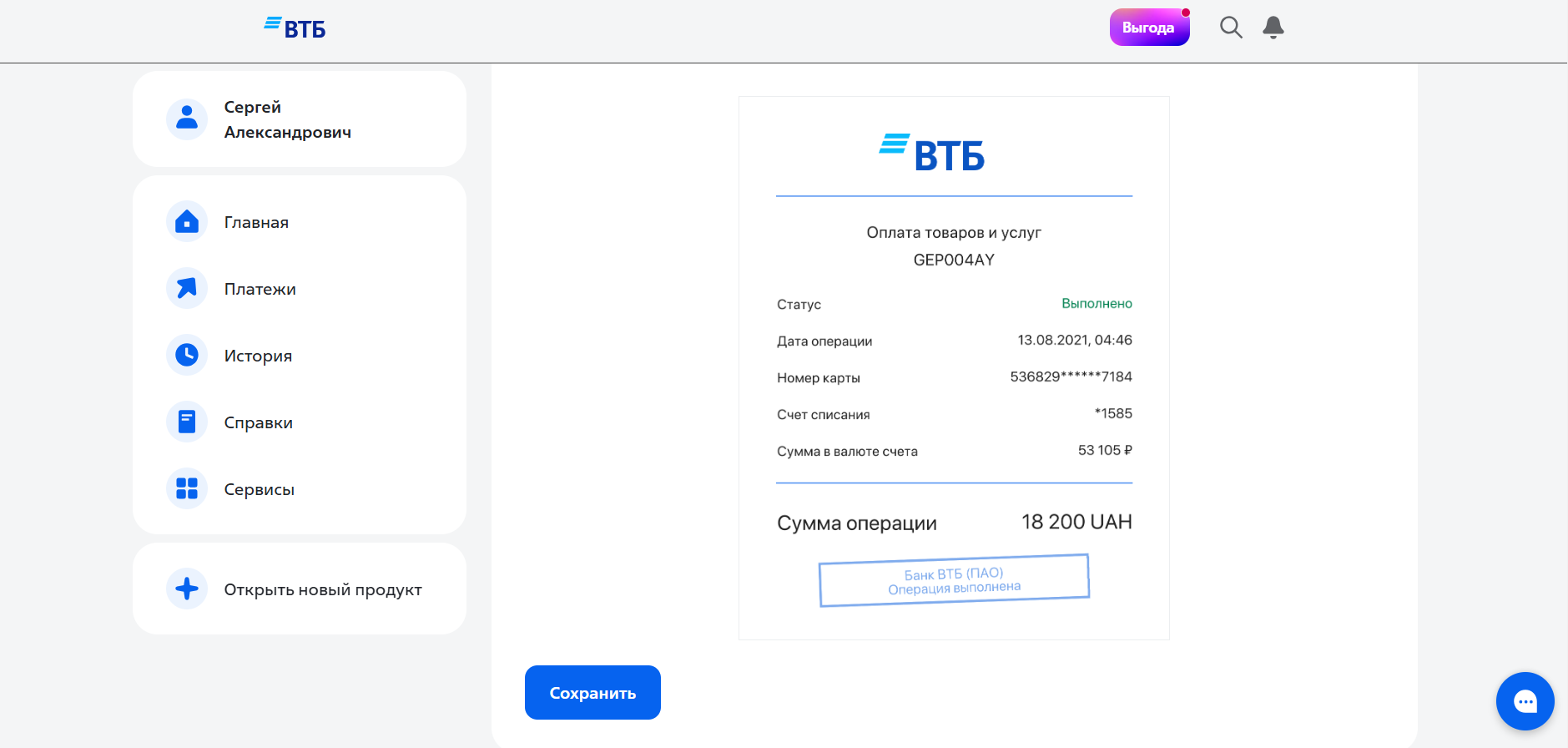Click the Выполнено status text
1568x748 pixels.
pyautogui.click(x=1097, y=304)
